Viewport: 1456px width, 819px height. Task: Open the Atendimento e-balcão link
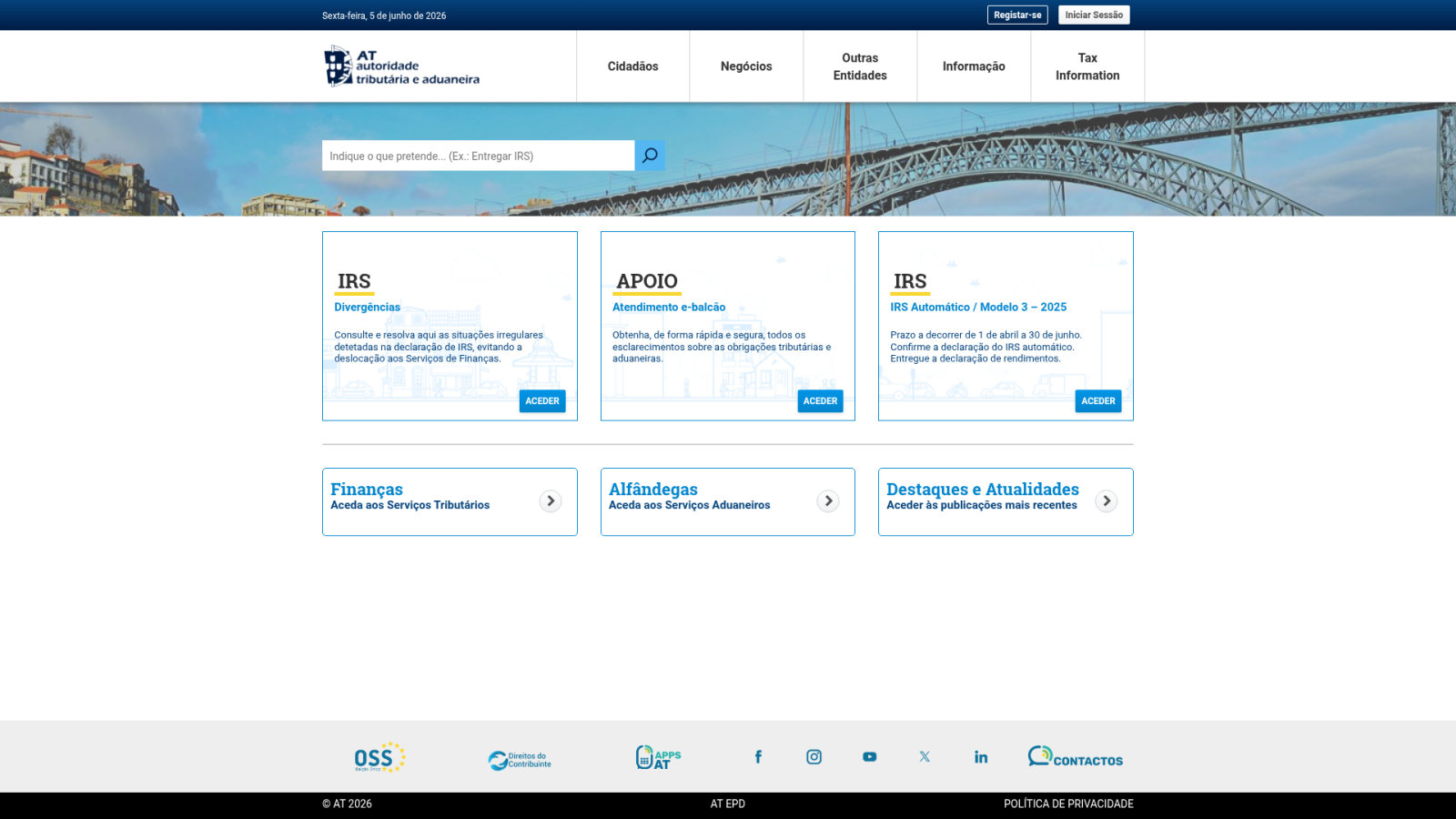point(669,308)
